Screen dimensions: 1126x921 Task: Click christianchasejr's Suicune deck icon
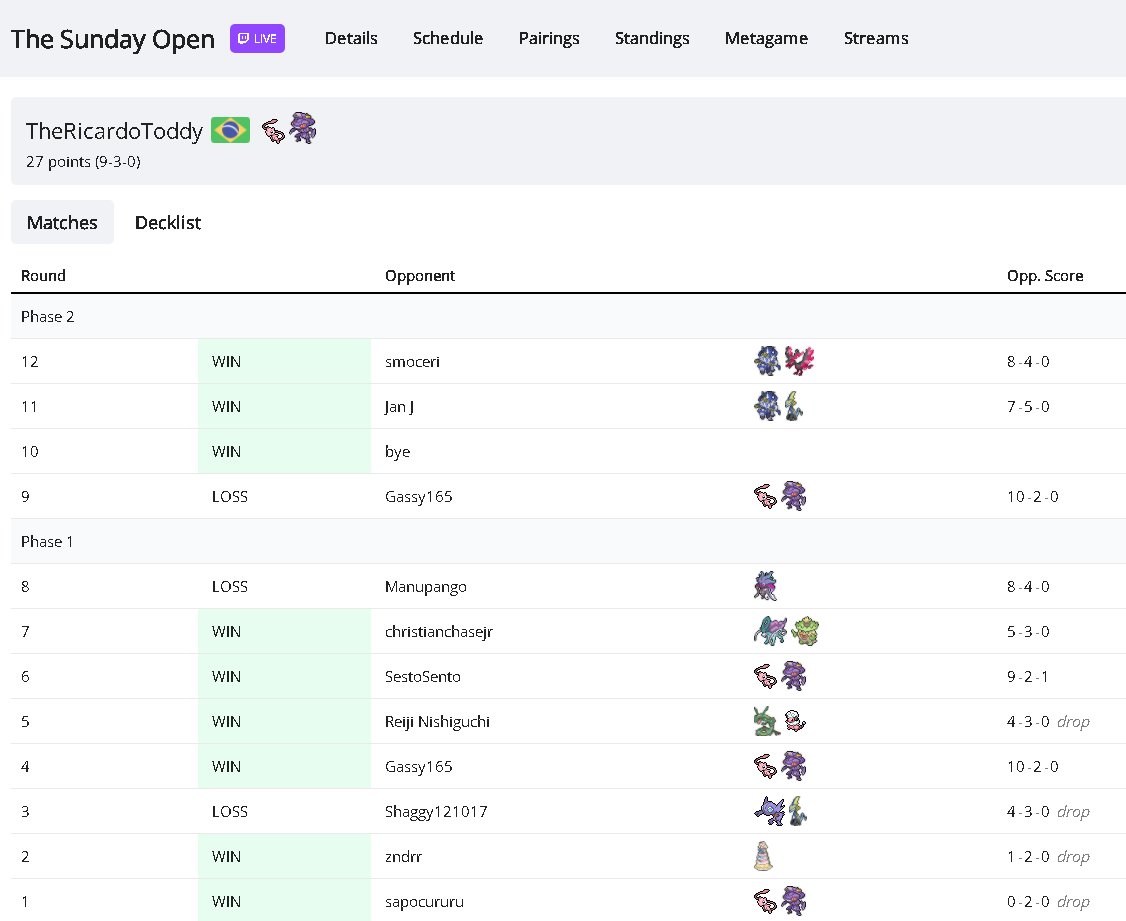pos(771,631)
